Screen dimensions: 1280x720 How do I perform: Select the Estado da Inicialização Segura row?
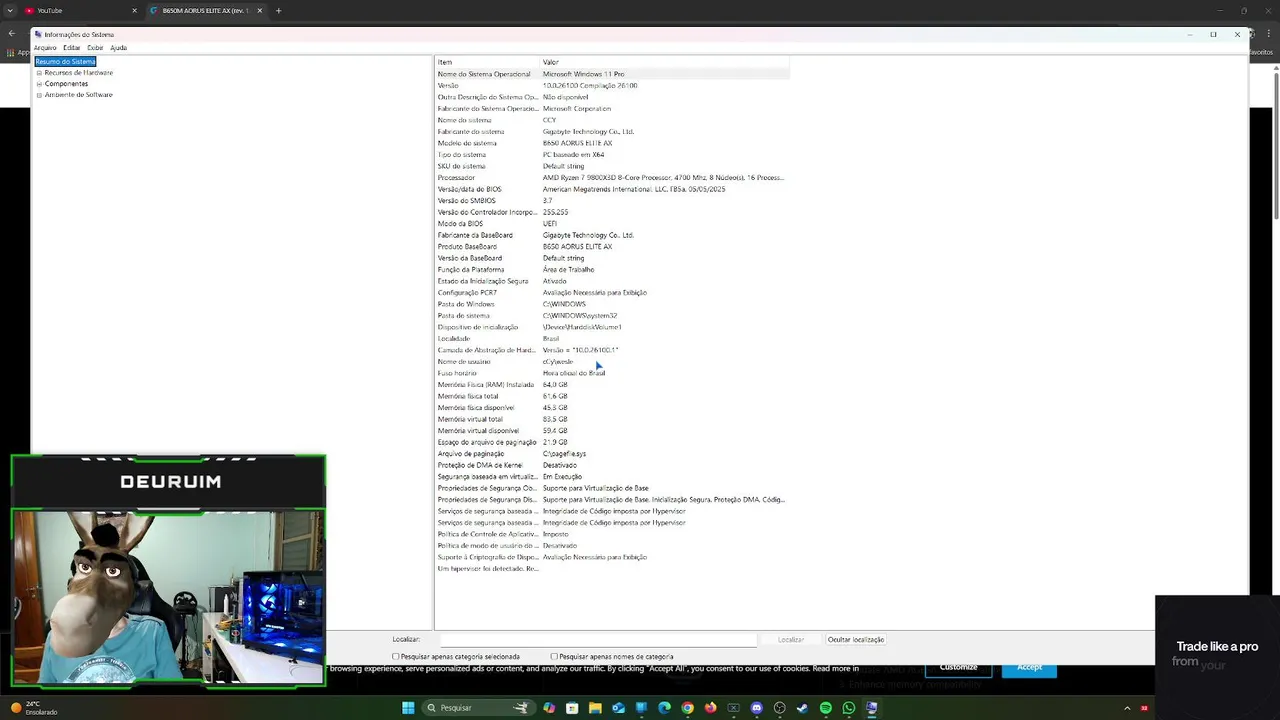click(612, 281)
